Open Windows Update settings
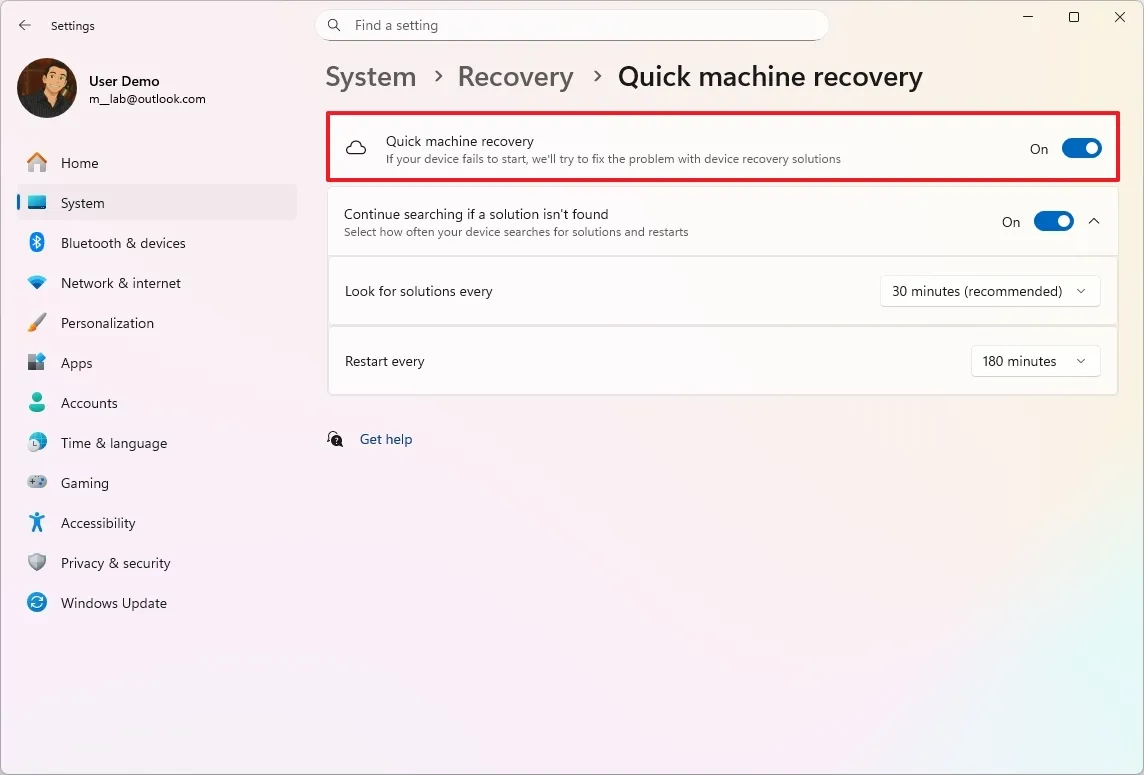Screen dimensions: 1144x775 click(x=114, y=603)
